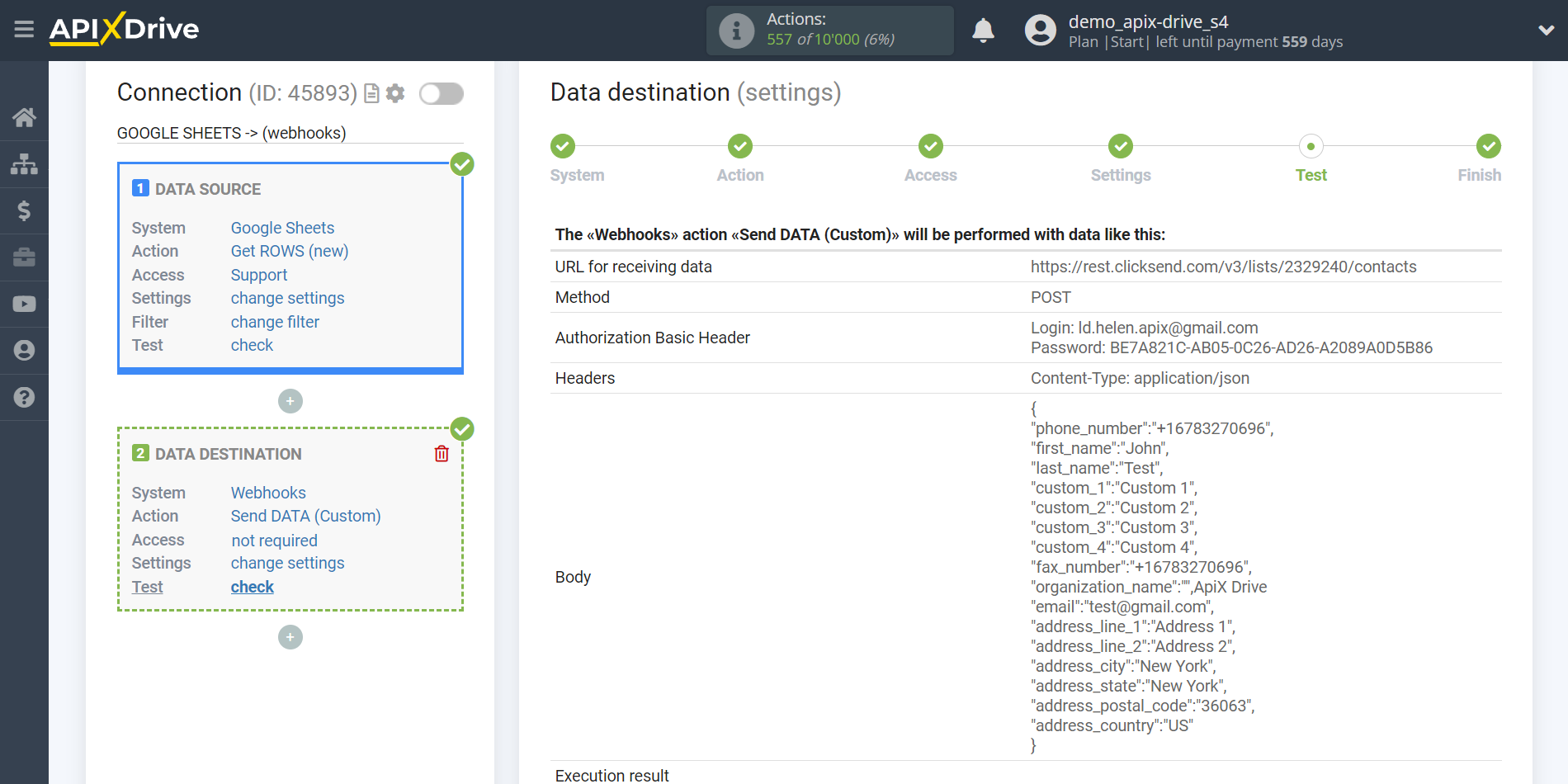Toggle the connection on/off switch

[441, 93]
